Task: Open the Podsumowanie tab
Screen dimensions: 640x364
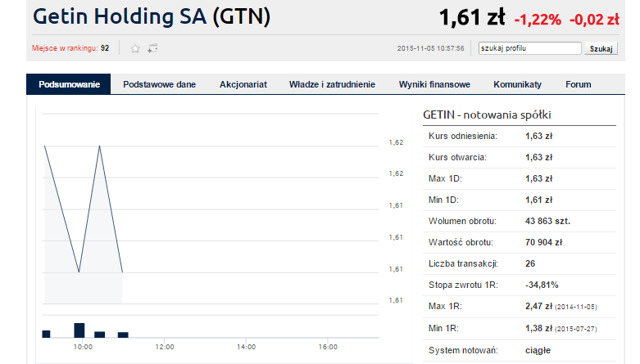Action: point(69,84)
